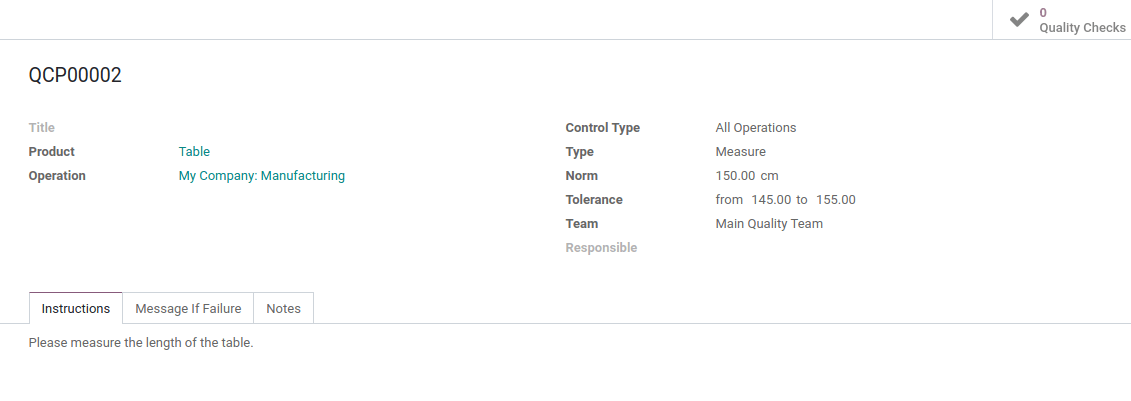The image size is (1131, 401).
Task: Click the Quality Checks checkmark icon
Action: point(1019,19)
